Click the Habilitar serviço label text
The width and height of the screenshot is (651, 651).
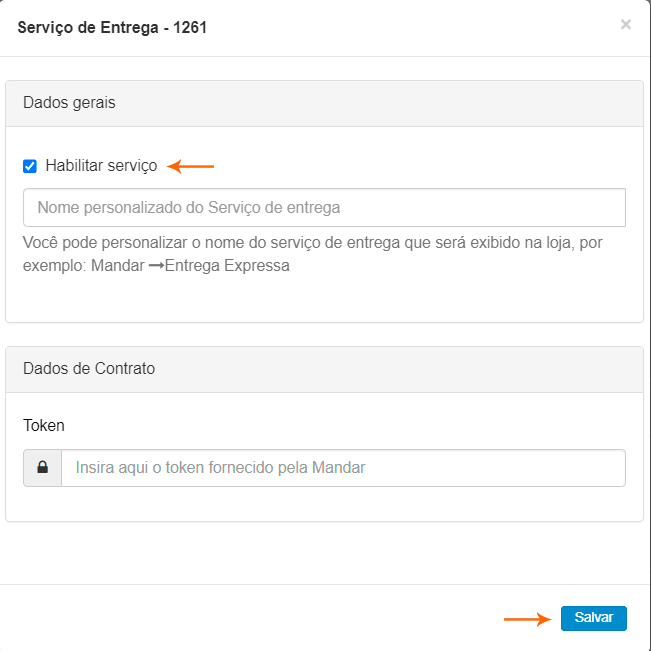(x=101, y=166)
